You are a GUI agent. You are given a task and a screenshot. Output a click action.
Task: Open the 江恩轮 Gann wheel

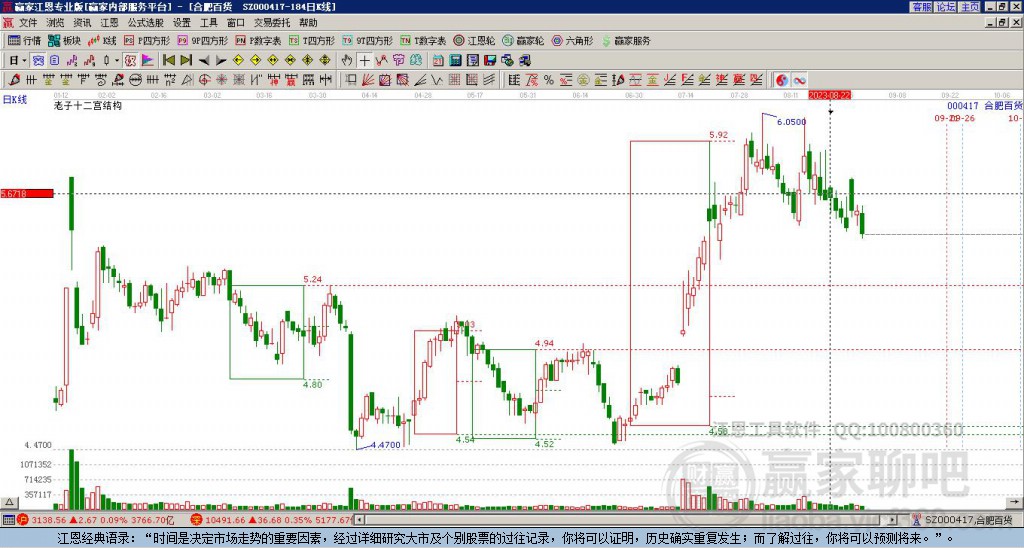474,40
